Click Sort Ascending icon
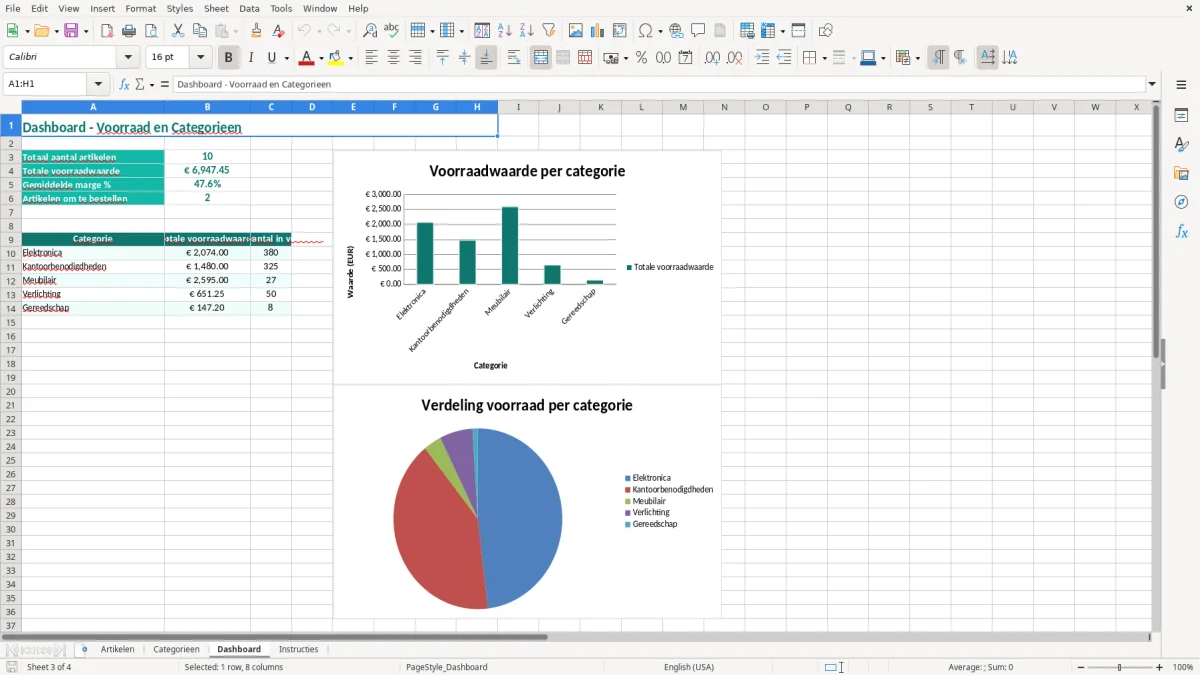The width and height of the screenshot is (1200, 675). point(504,31)
